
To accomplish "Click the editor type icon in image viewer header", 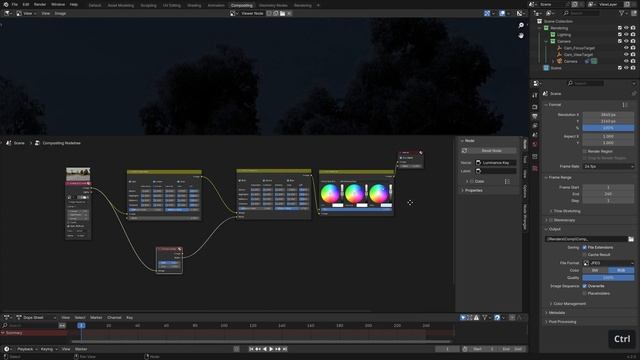I will pyautogui.click(x=7, y=13).
